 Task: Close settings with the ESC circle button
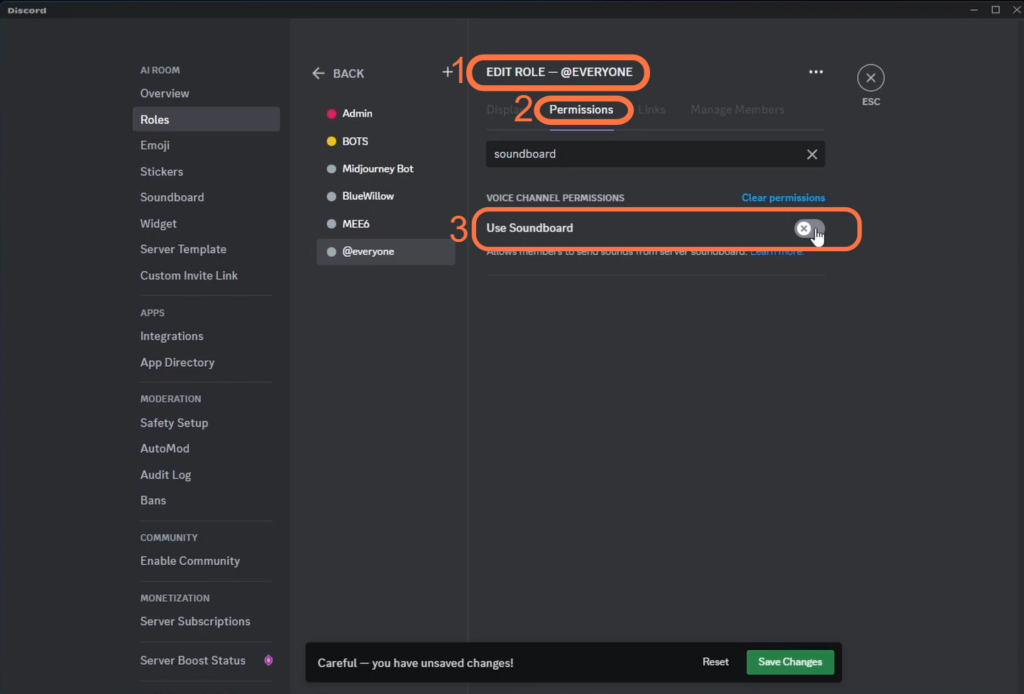click(x=871, y=78)
